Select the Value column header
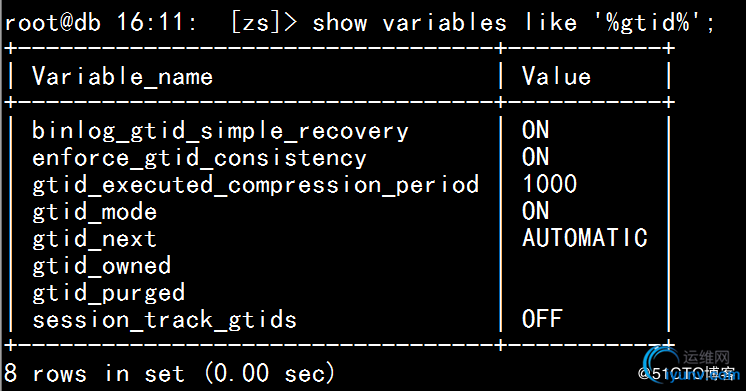Screen dimensions: 746x391 click(556, 76)
